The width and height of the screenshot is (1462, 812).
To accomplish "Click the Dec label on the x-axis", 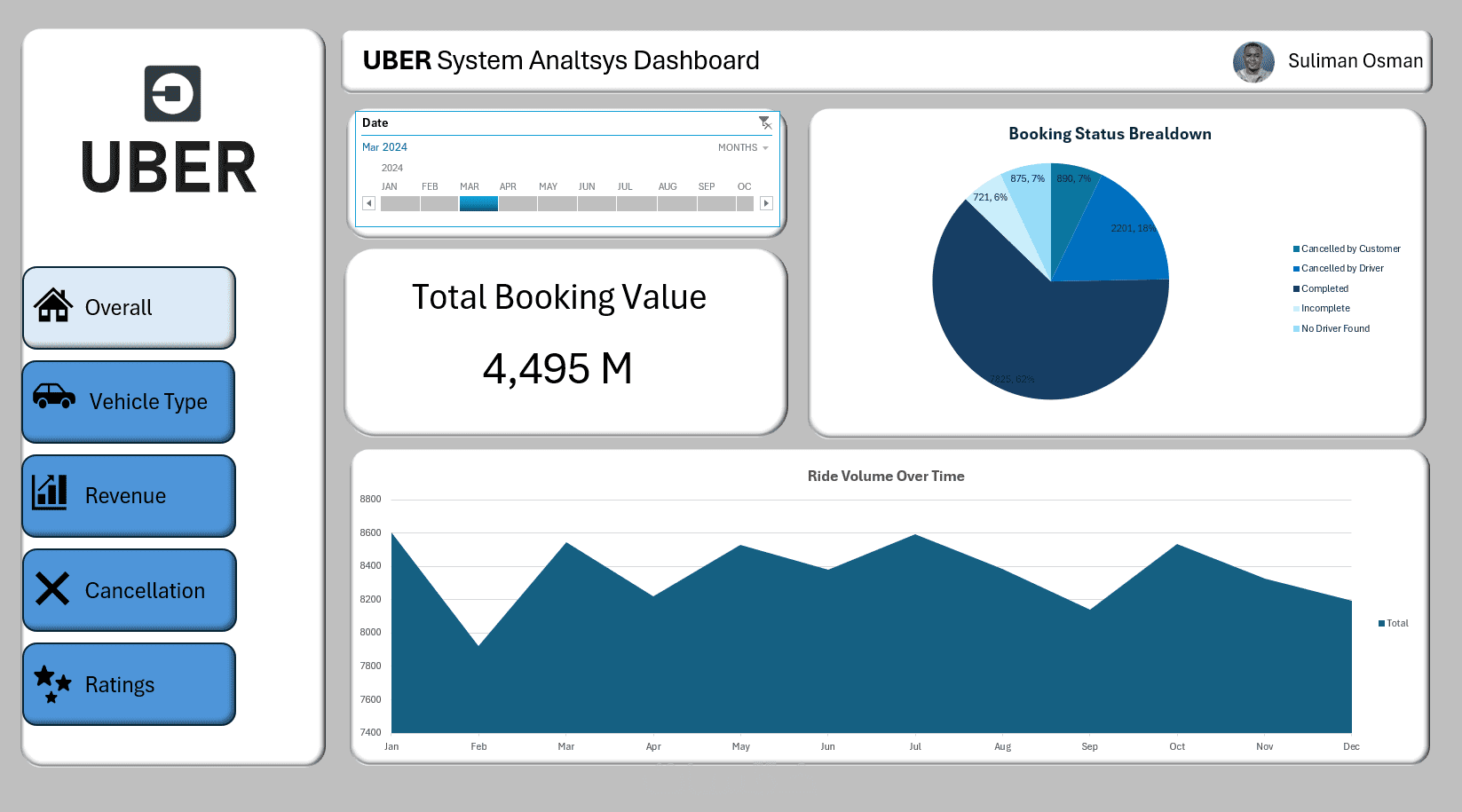I will (x=1352, y=747).
